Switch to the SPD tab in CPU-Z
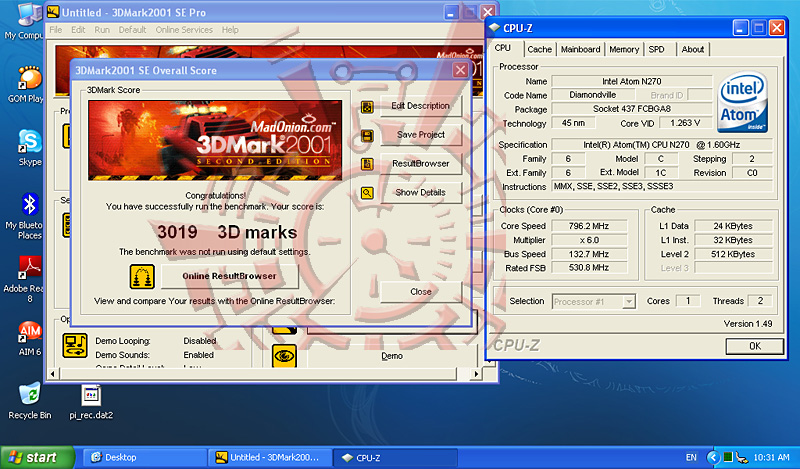Image resolution: width=800 pixels, height=469 pixels. click(x=657, y=50)
